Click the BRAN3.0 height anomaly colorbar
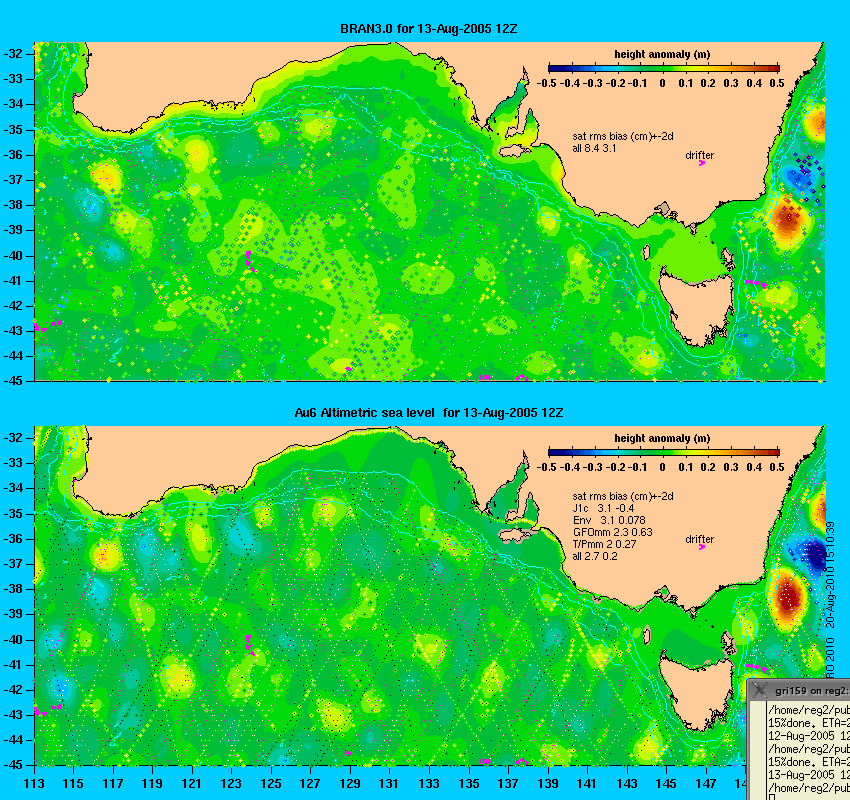Screen dimensions: 850x800 coord(664,68)
